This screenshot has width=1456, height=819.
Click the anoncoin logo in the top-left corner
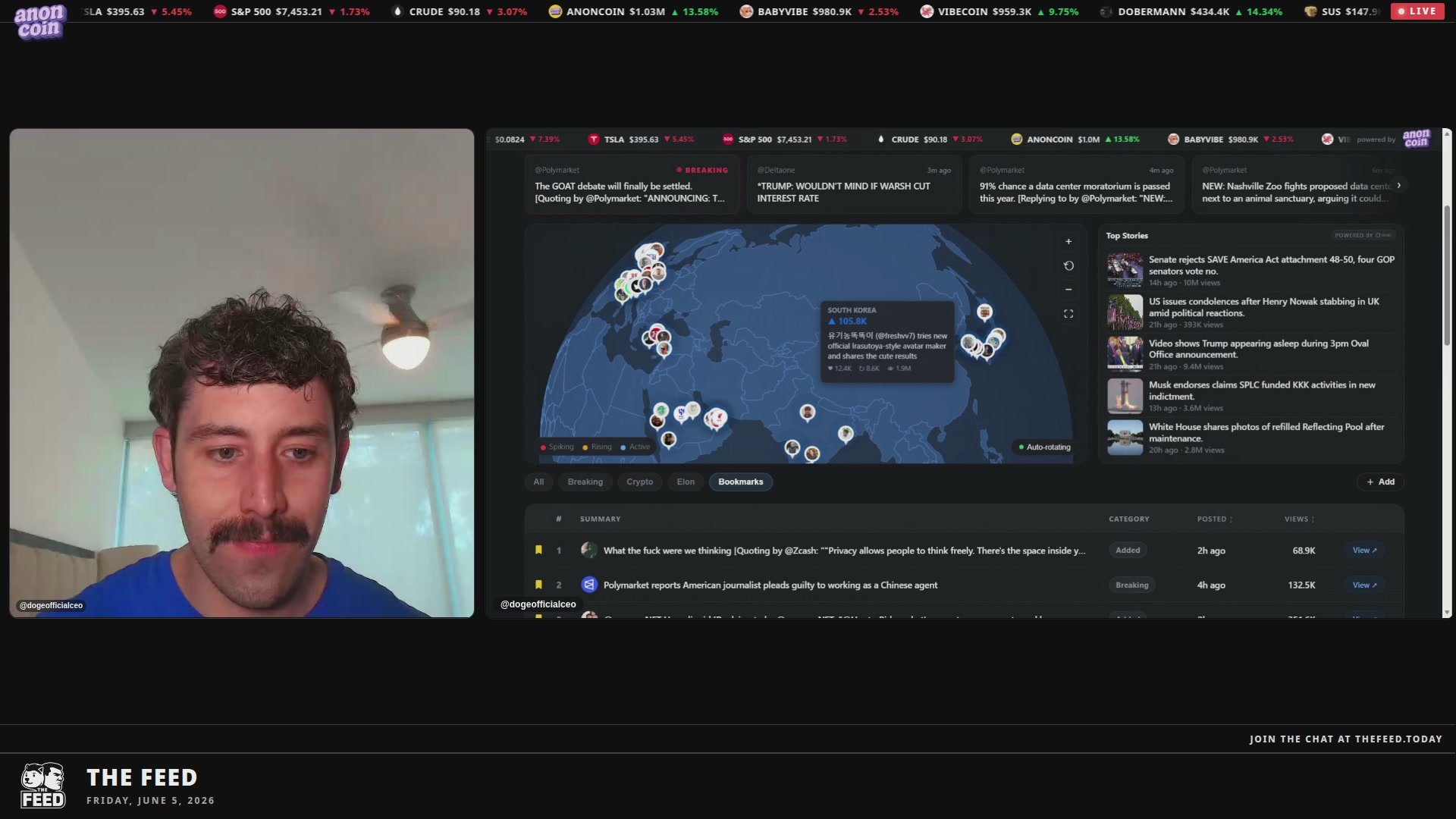[x=39, y=20]
